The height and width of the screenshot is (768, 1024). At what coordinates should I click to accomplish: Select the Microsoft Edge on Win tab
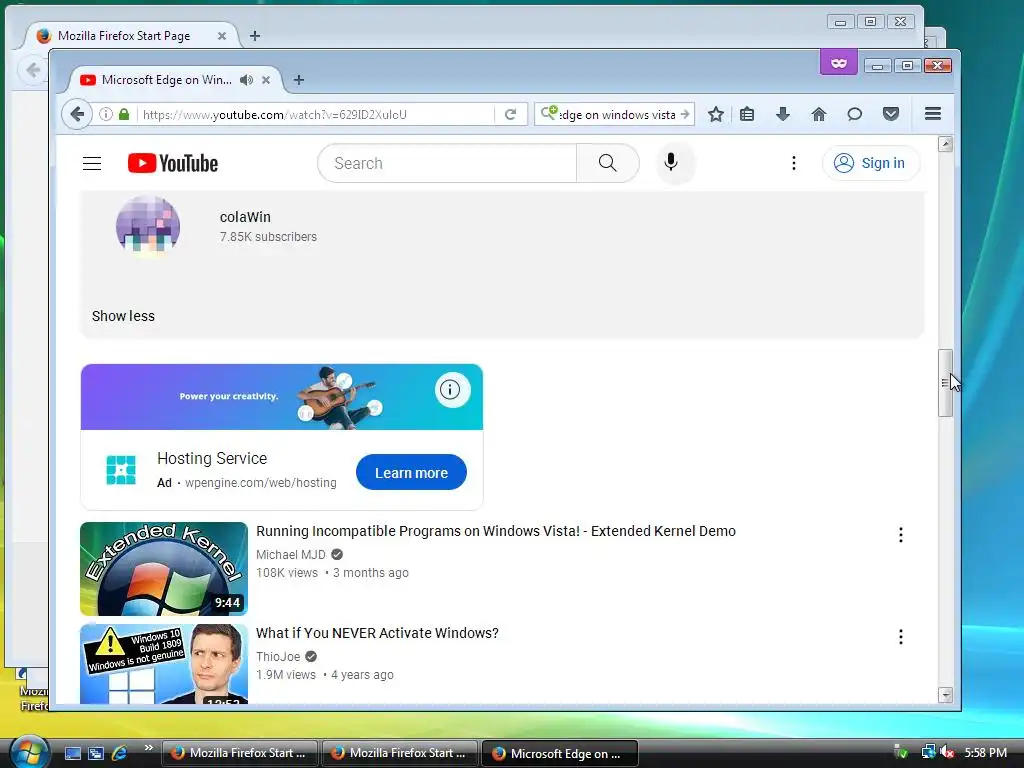pyautogui.click(x=167, y=80)
